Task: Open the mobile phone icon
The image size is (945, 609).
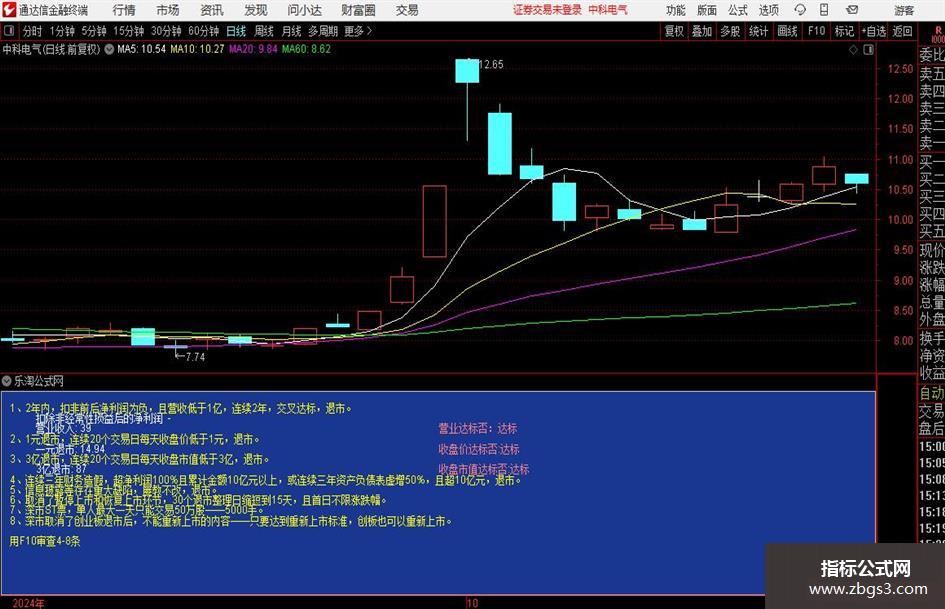Action: 824,10
